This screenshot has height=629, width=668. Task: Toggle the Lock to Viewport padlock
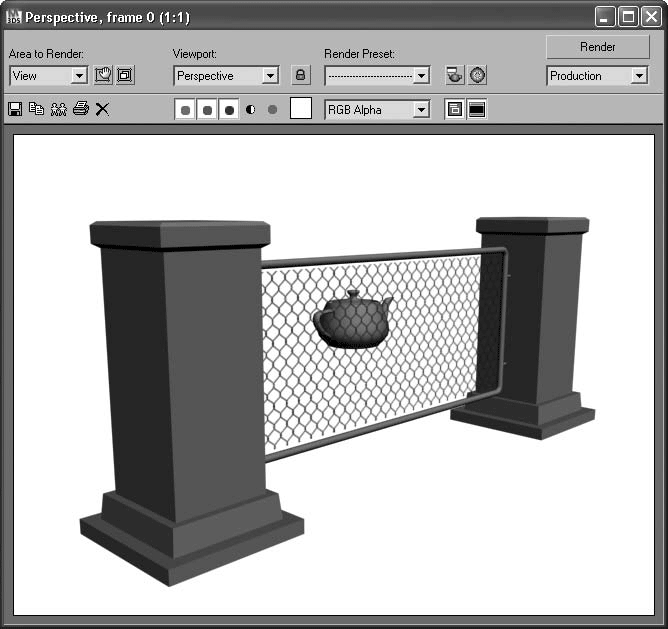(x=300, y=75)
